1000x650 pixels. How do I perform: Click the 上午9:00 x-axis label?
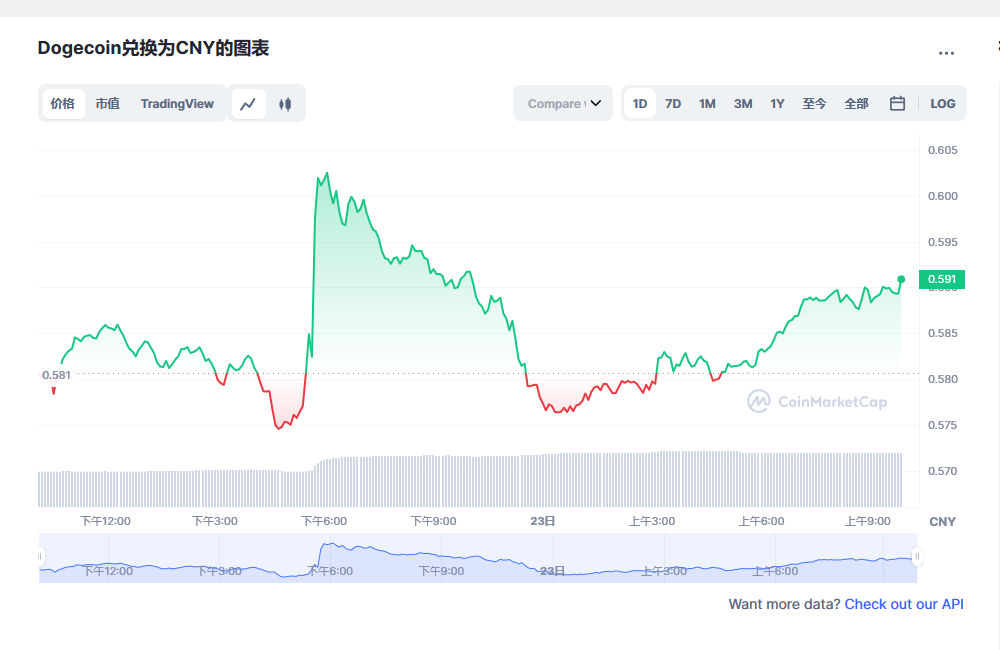[868, 521]
